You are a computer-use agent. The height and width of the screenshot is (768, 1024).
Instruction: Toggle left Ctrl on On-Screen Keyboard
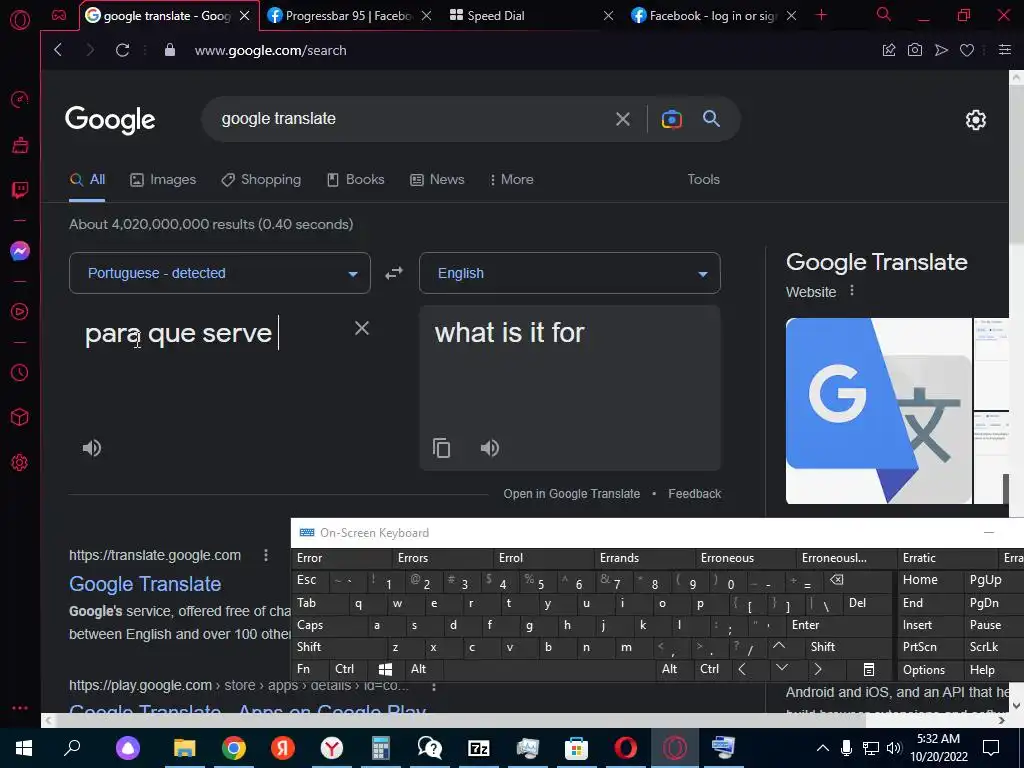(x=345, y=669)
